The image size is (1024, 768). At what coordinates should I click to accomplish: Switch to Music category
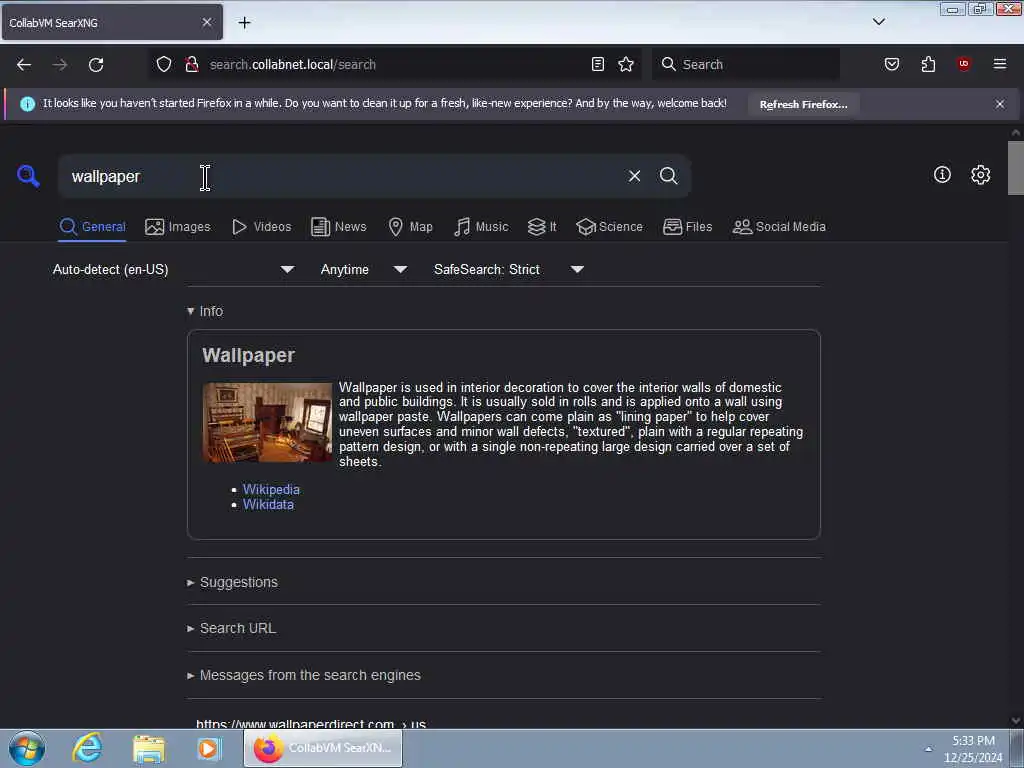(481, 227)
